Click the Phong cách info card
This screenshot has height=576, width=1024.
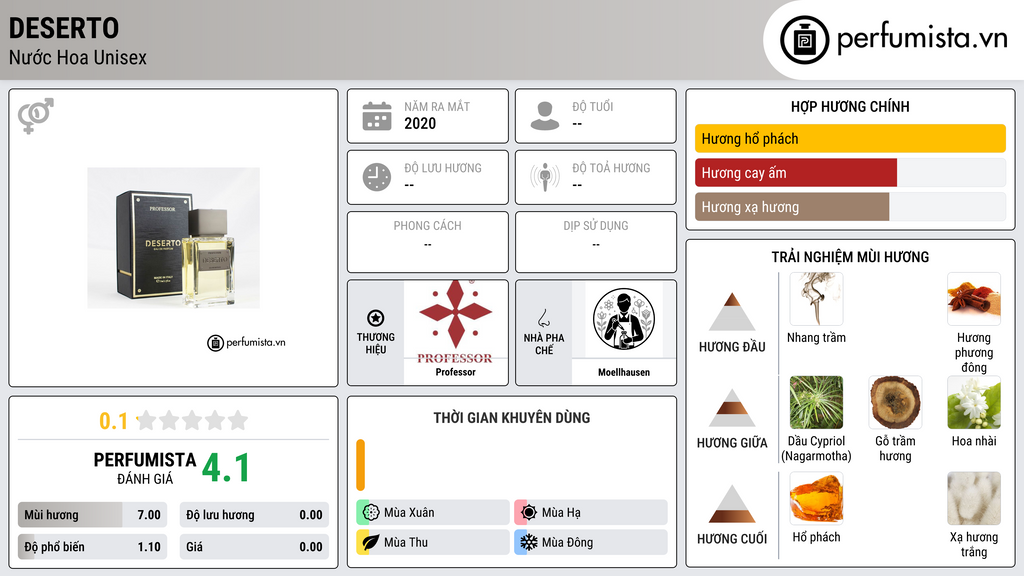[x=428, y=242]
